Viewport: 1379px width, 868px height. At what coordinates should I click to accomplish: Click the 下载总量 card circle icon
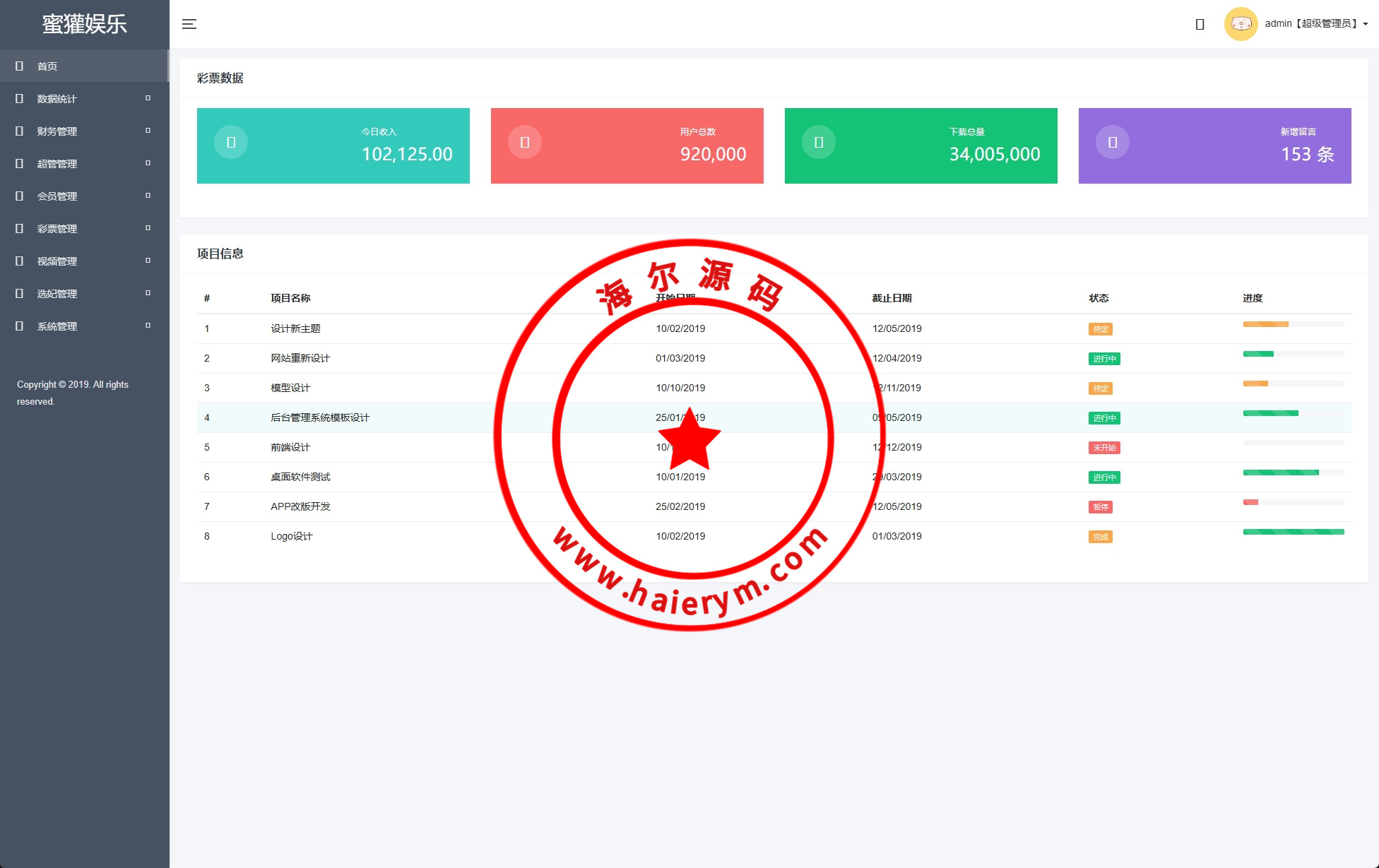pos(819,142)
